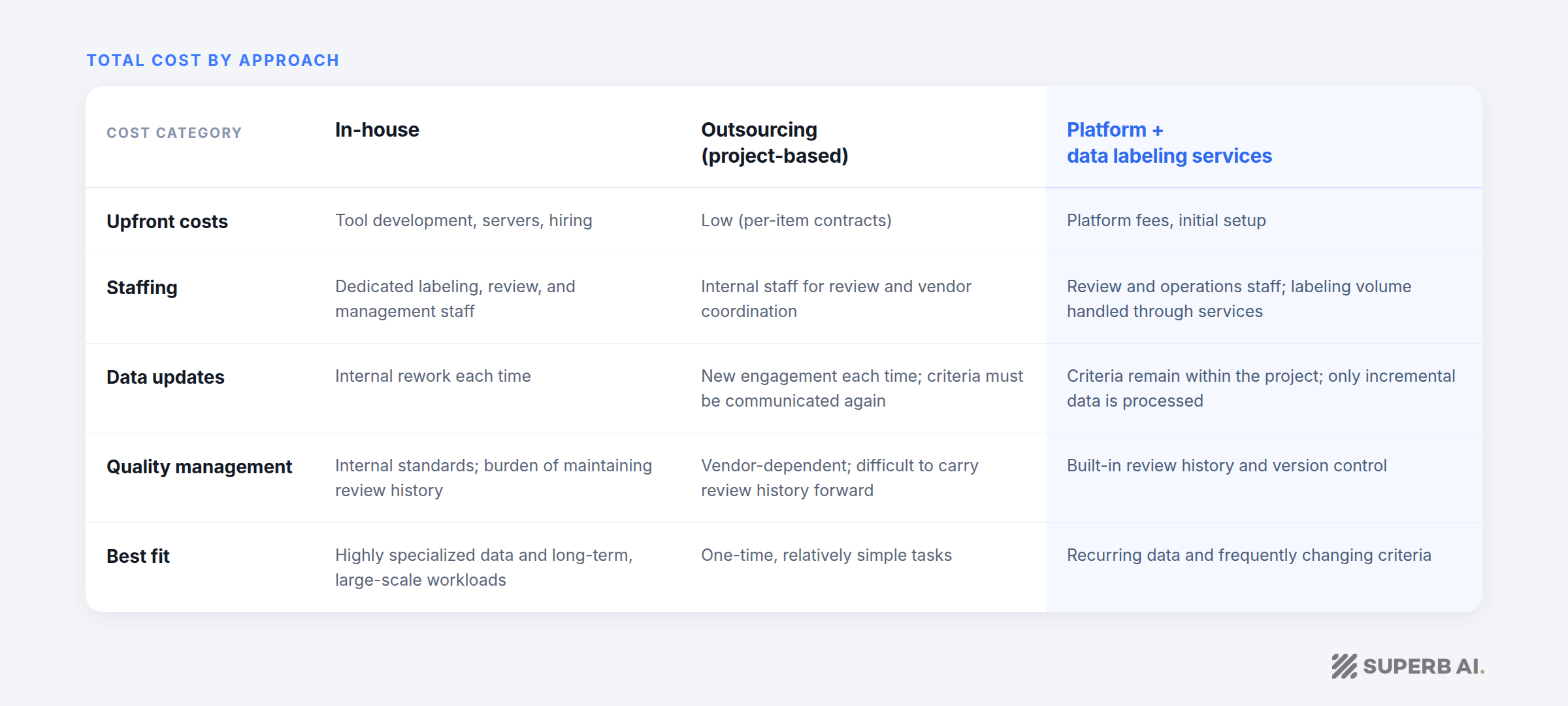Viewport: 1568px width, 706px height.
Task: Select the In-house column header
Action: (x=377, y=129)
